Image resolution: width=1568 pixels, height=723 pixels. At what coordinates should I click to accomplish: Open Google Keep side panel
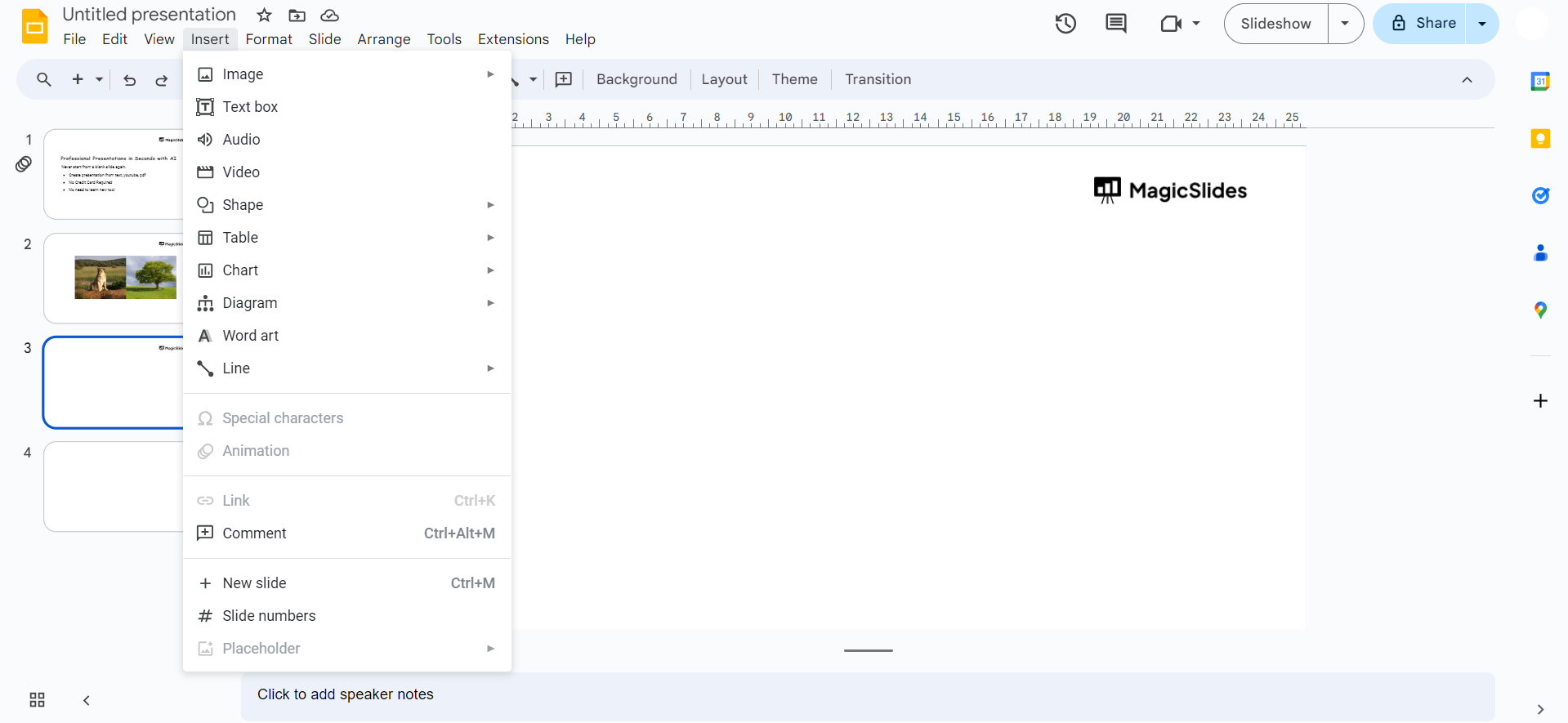(1540, 138)
